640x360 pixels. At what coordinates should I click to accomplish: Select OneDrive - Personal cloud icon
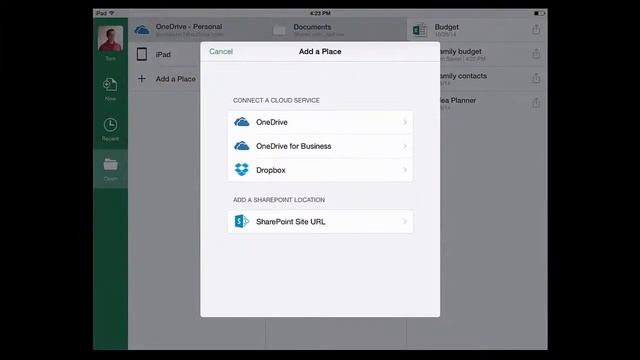[x=142, y=30]
